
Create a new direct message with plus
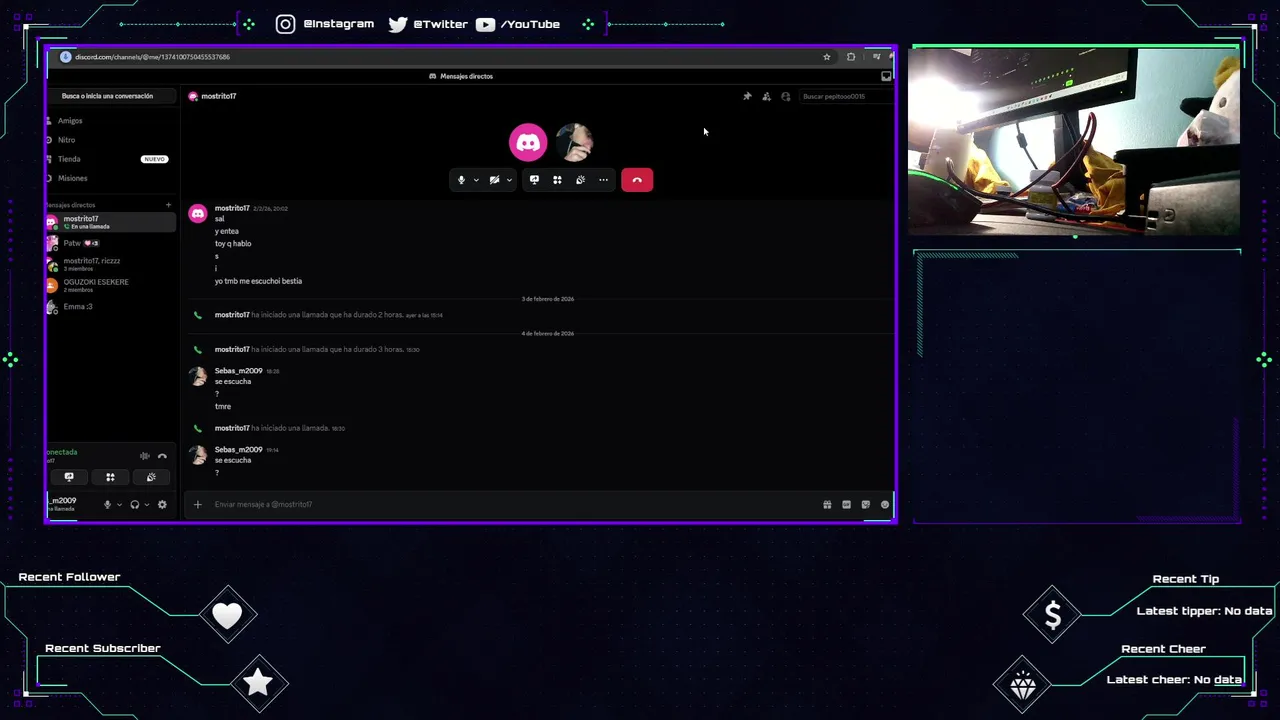[x=168, y=205]
